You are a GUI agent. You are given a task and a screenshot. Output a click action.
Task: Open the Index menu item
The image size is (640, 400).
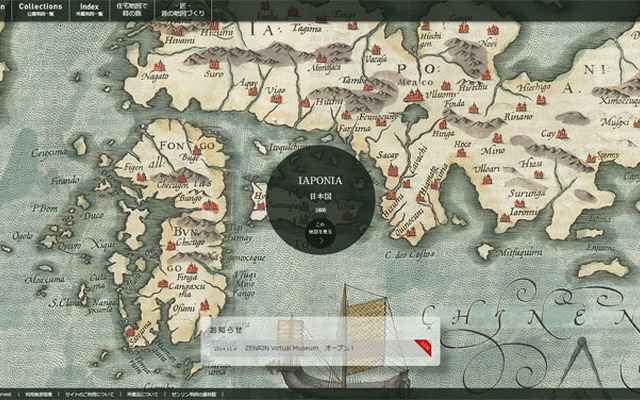pos(89,10)
